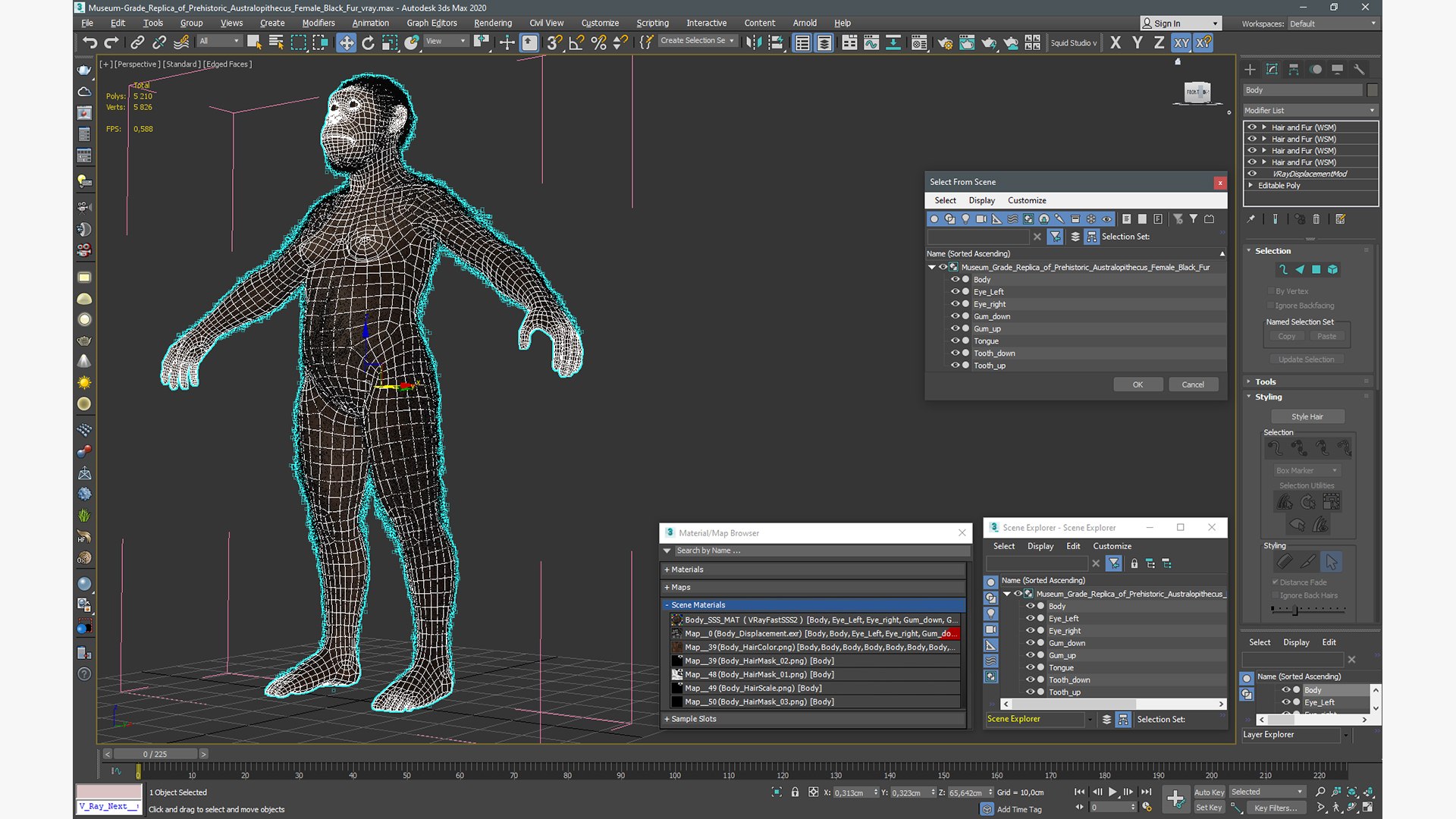Expand the Tools rollout

pos(1265,381)
